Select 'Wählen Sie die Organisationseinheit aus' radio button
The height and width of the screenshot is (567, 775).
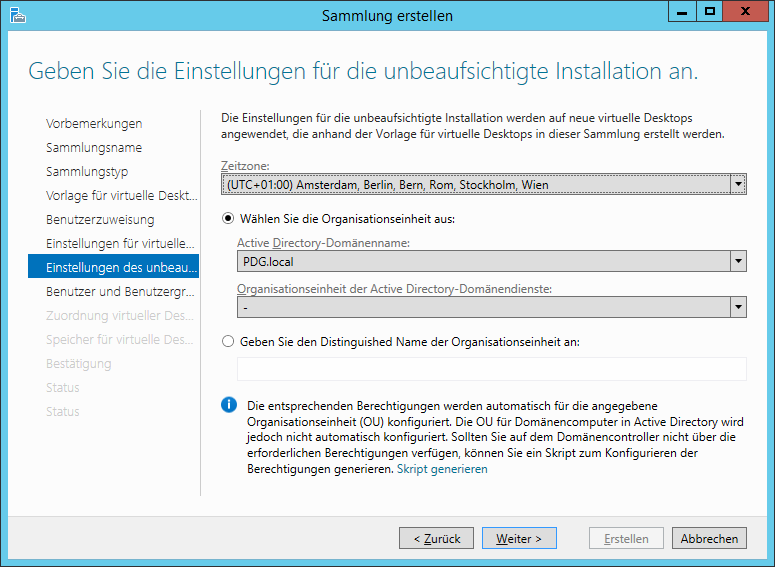(x=228, y=219)
